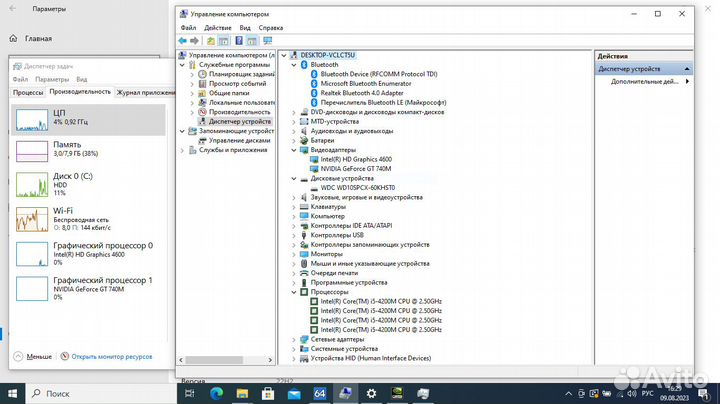The height and width of the screenshot is (404, 720).
Task: Click the scan for hardware changes monitor icon
Action: [x=267, y=41]
